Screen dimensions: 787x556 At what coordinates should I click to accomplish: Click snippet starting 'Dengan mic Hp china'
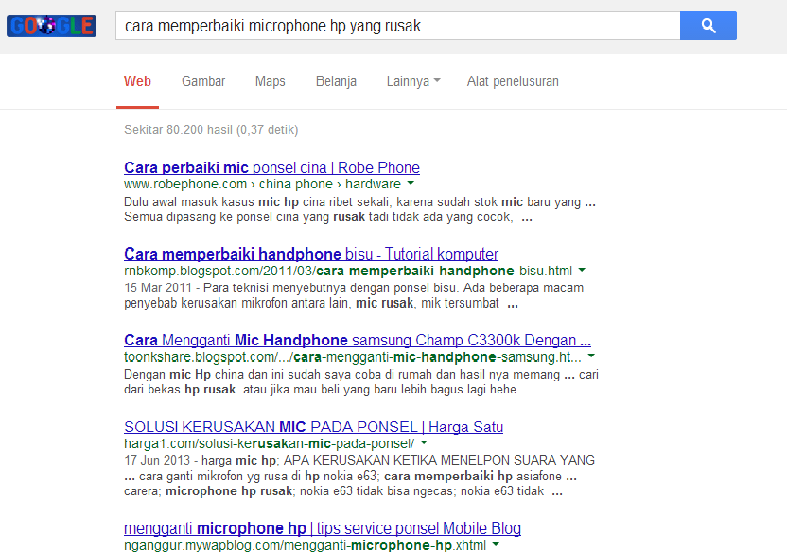361,382
